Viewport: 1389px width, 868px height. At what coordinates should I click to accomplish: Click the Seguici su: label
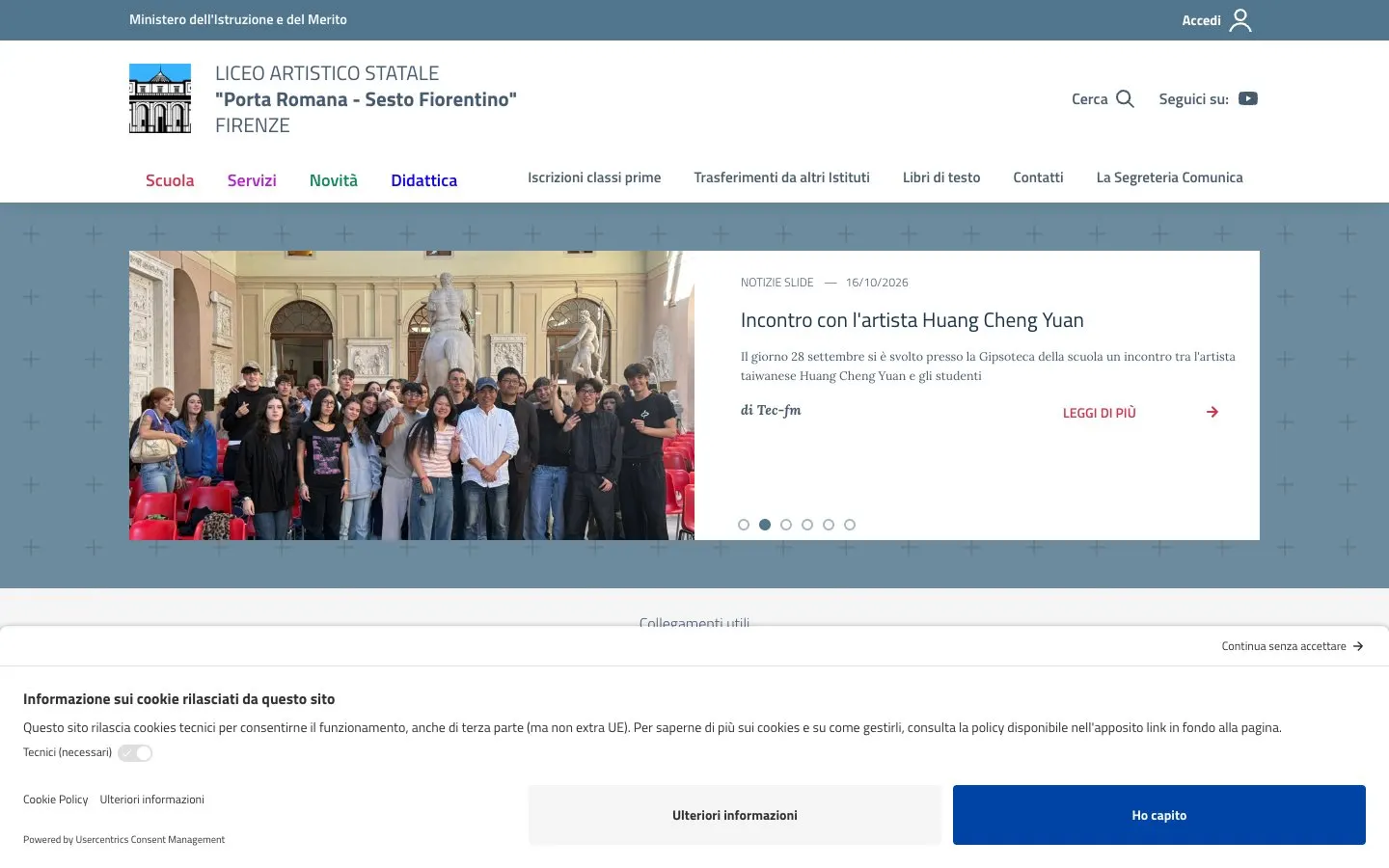pos(1194,98)
